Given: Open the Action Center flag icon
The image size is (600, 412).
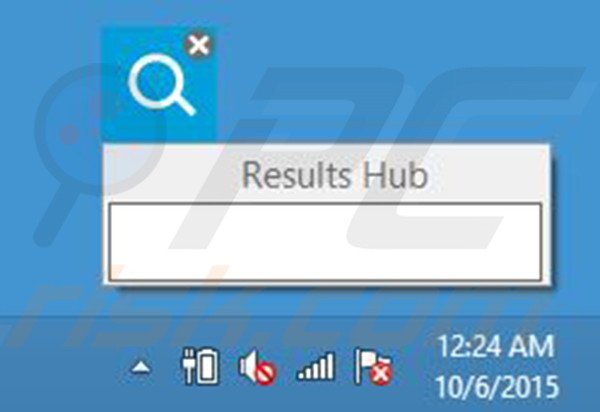Looking at the screenshot, I should tap(373, 366).
